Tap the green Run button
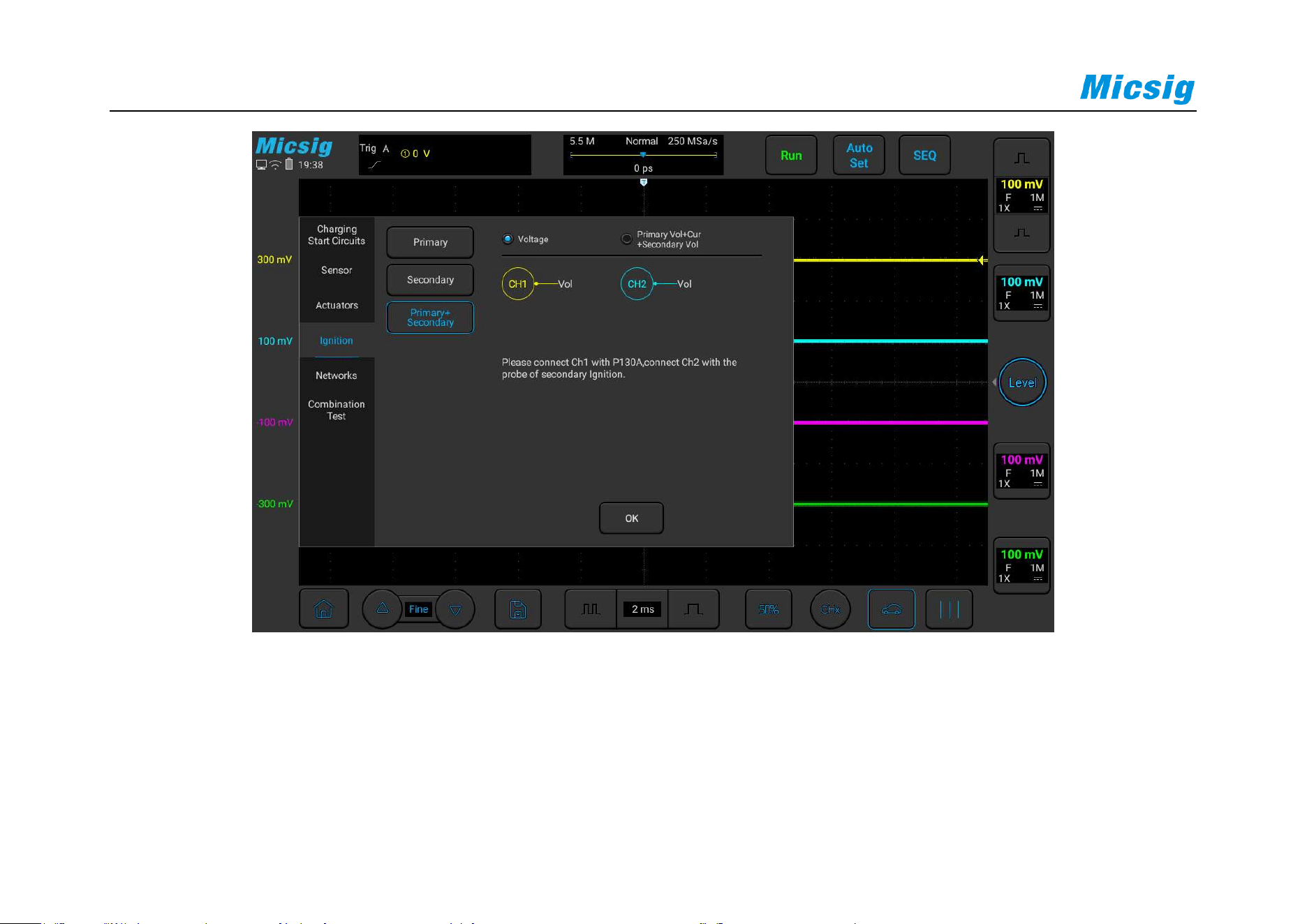 point(791,156)
